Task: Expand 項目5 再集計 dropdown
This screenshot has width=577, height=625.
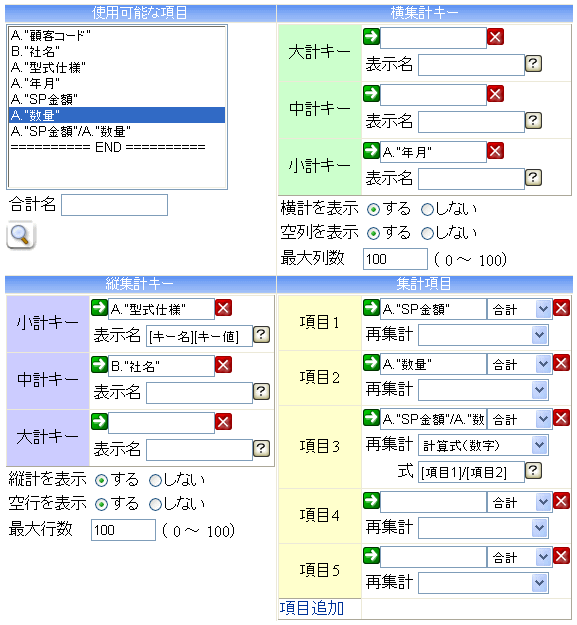Action: (x=483, y=583)
